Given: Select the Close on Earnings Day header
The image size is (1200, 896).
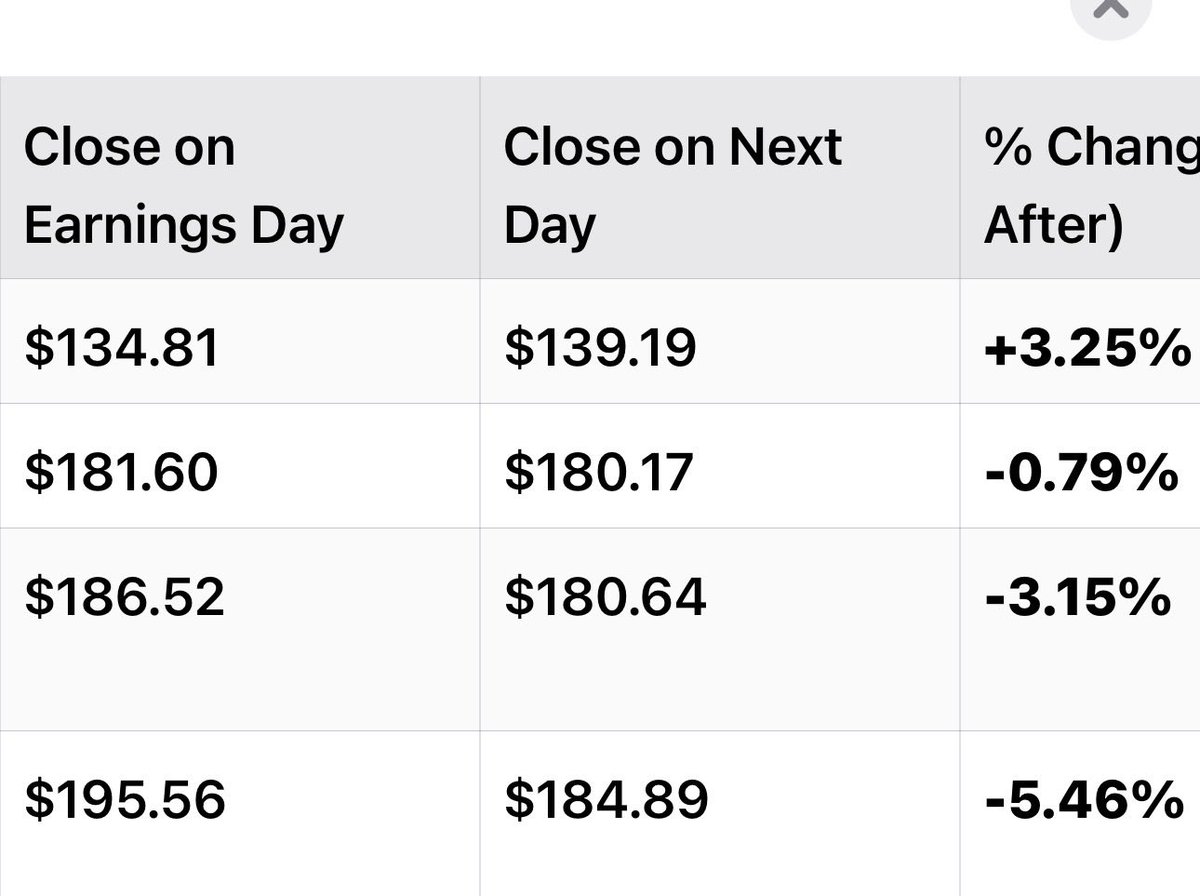Looking at the screenshot, I should click(x=240, y=178).
